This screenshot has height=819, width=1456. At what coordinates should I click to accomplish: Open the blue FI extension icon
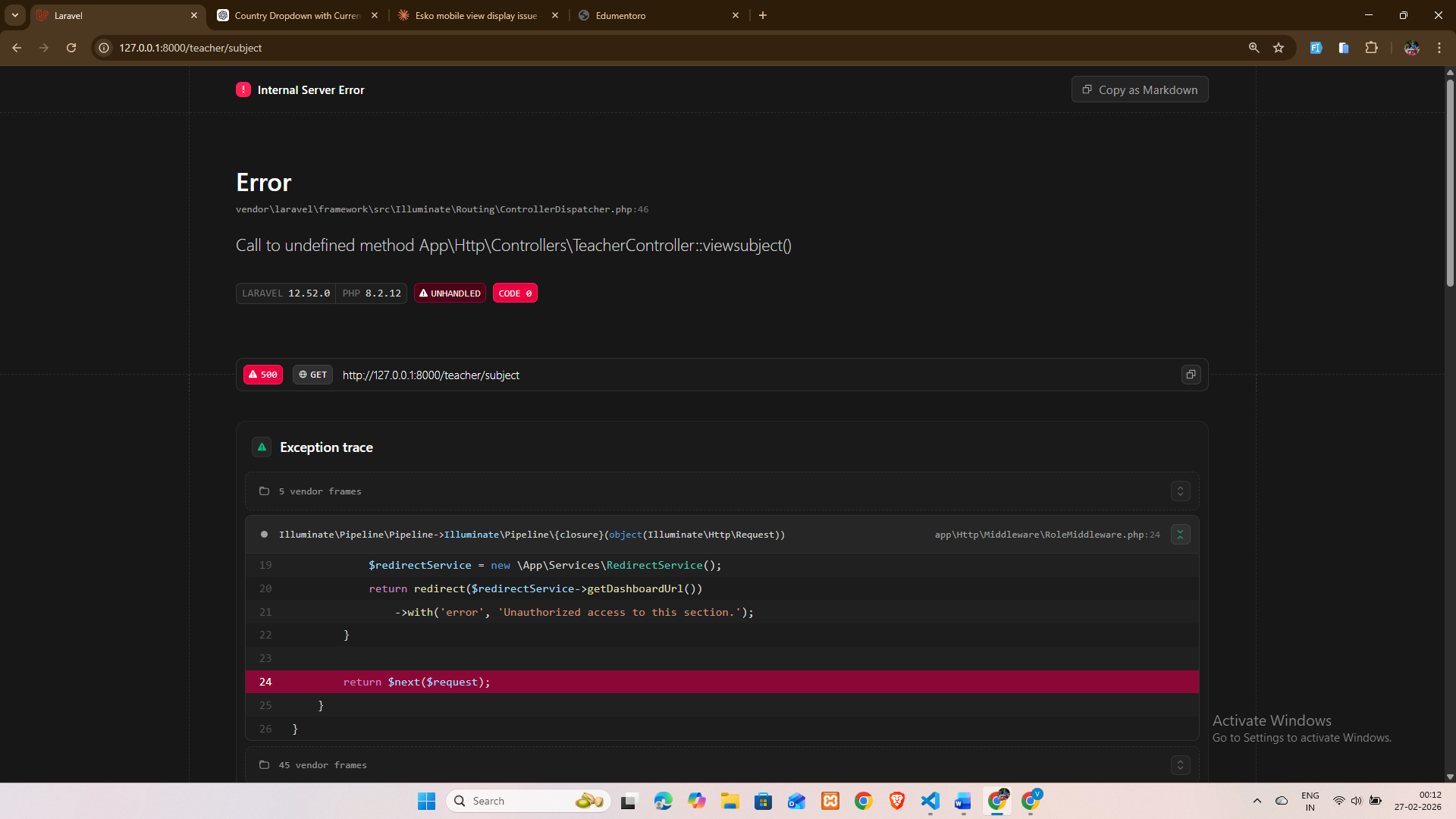coord(1316,48)
